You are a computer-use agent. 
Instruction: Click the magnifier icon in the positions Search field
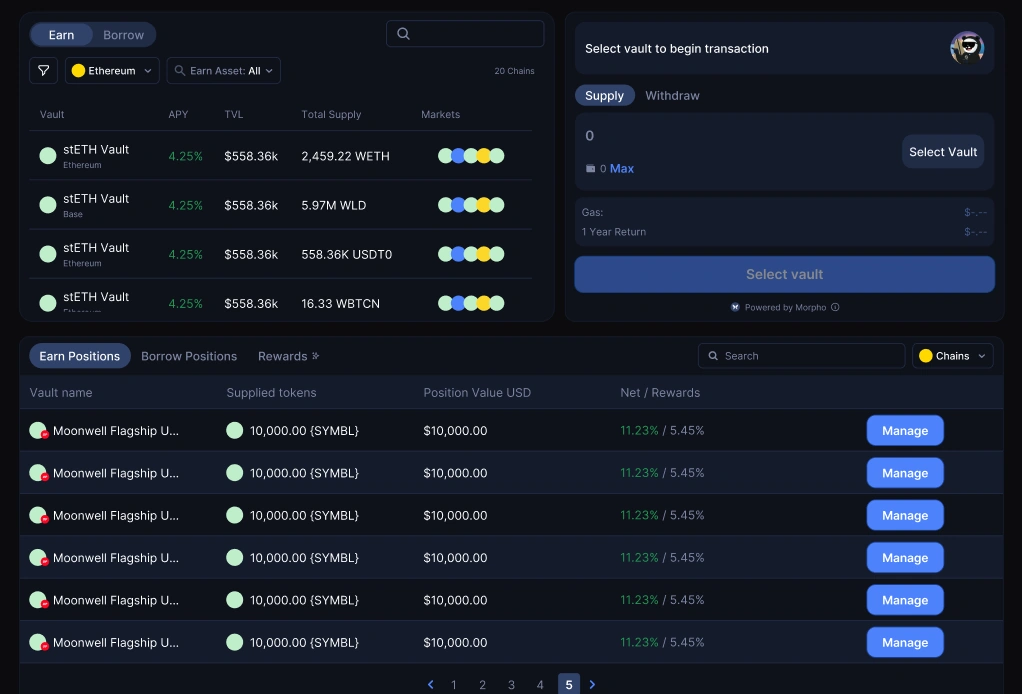tap(713, 356)
